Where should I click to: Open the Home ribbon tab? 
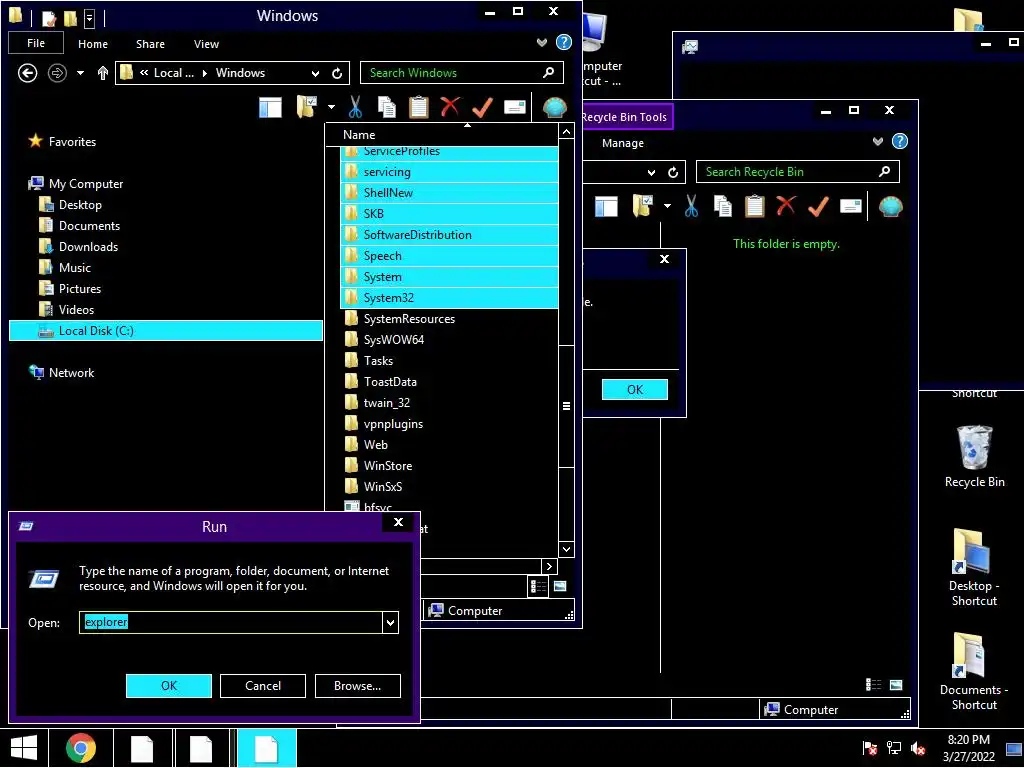pos(93,44)
